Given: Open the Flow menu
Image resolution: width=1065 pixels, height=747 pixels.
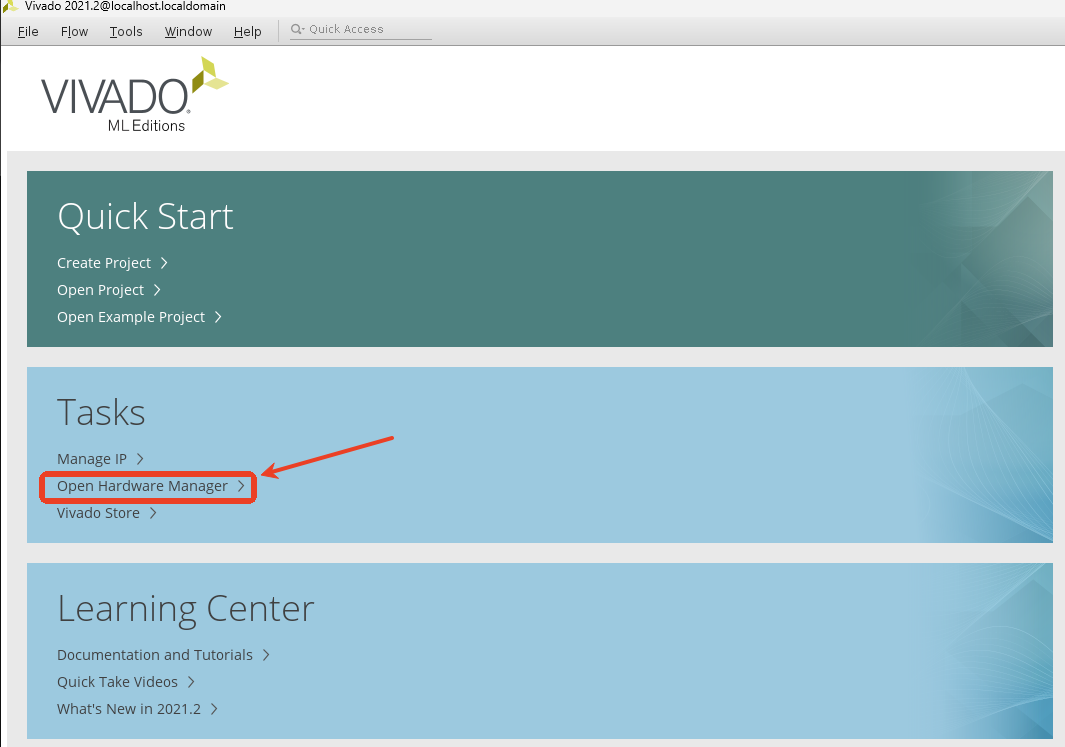Looking at the screenshot, I should [x=74, y=31].
